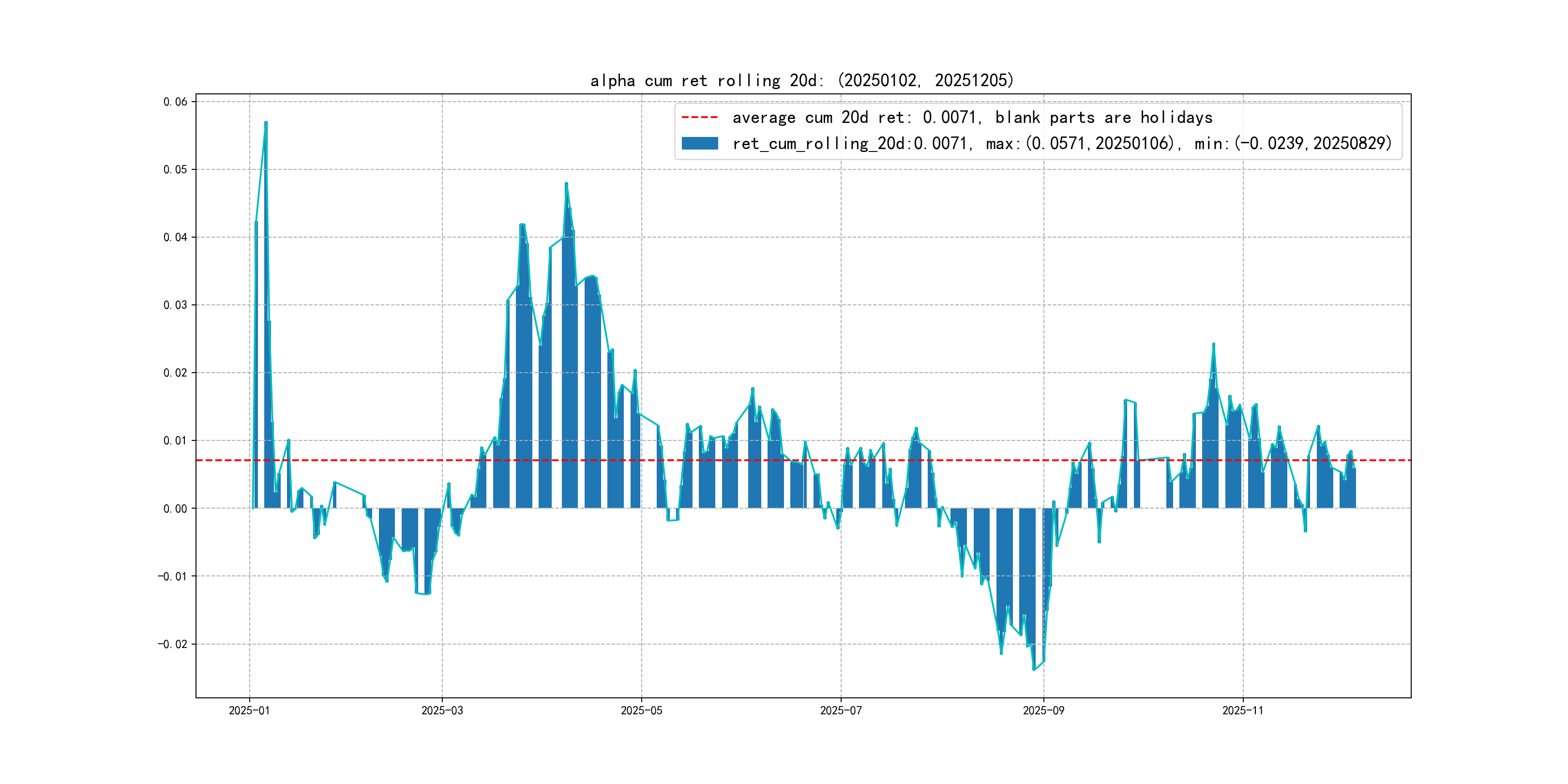Click the tallest peak in early January
This screenshot has width=1568, height=784.
pos(266,122)
